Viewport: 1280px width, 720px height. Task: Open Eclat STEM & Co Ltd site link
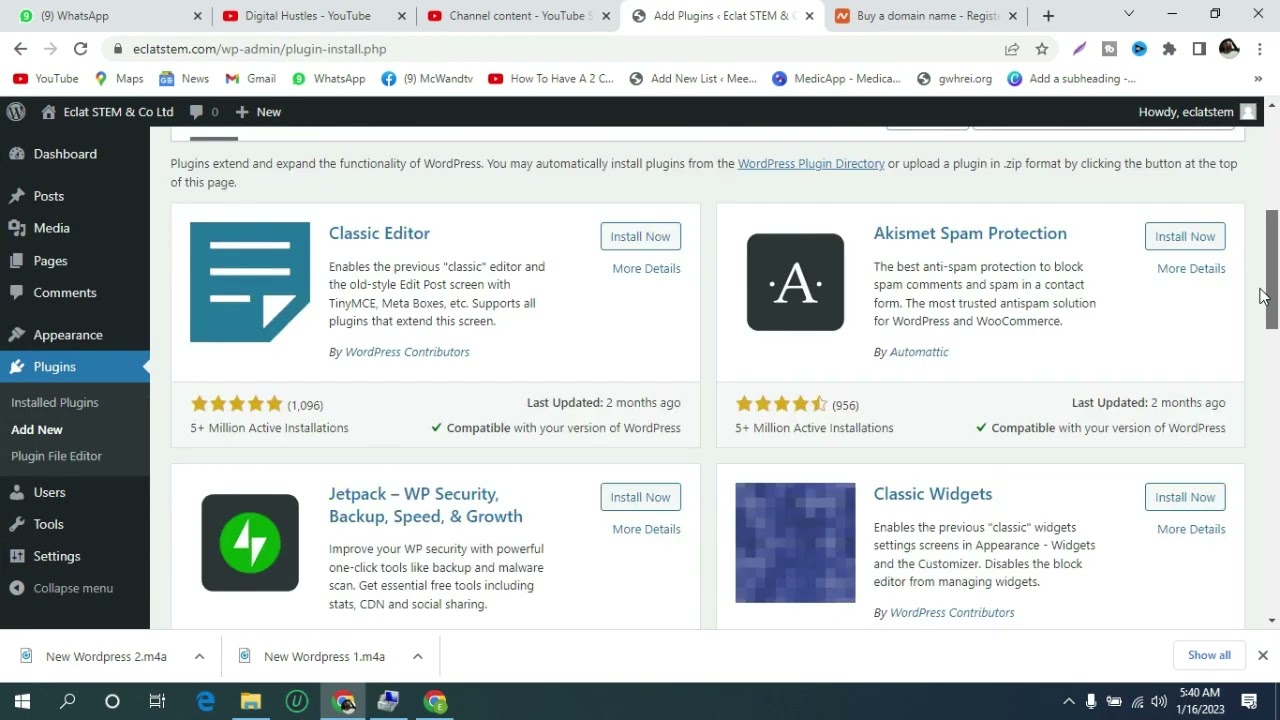coord(108,112)
